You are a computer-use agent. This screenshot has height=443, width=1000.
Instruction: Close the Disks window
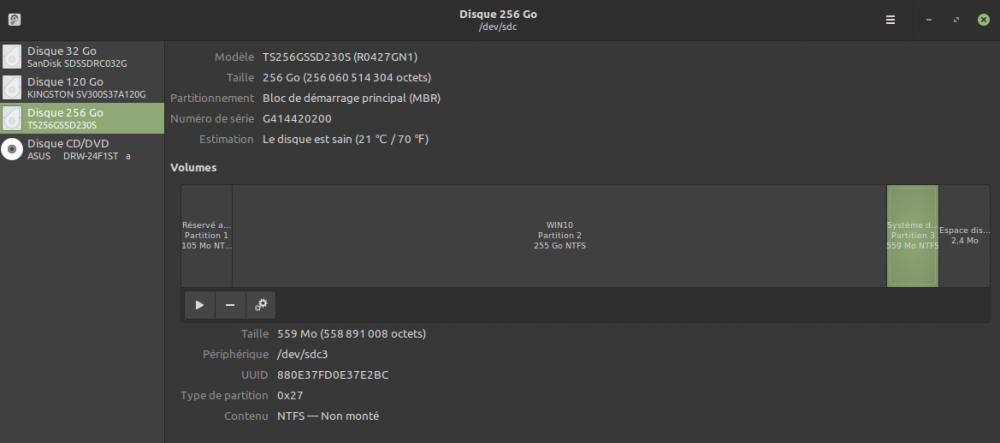coord(983,20)
